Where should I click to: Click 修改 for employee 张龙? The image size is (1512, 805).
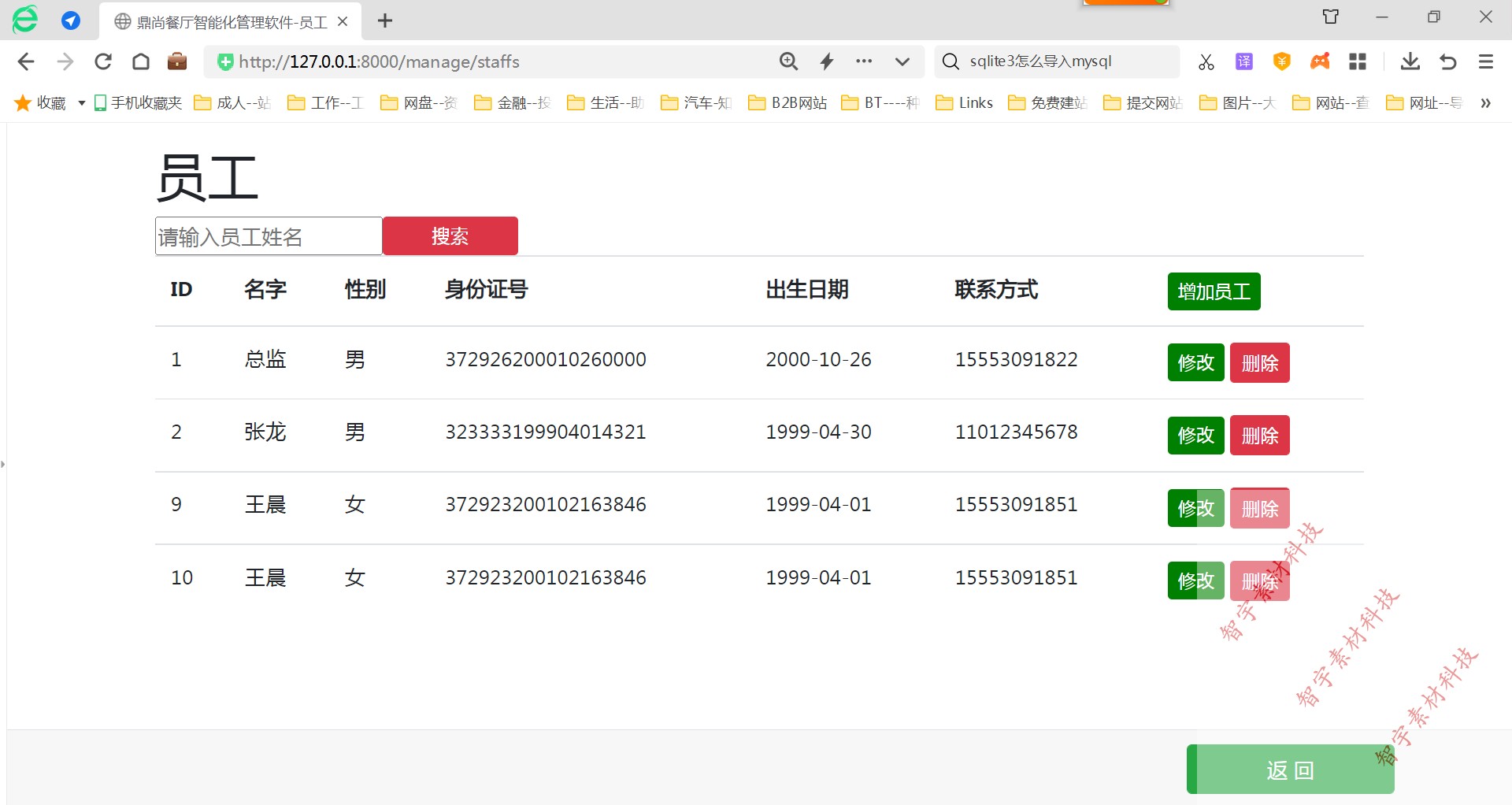1196,436
